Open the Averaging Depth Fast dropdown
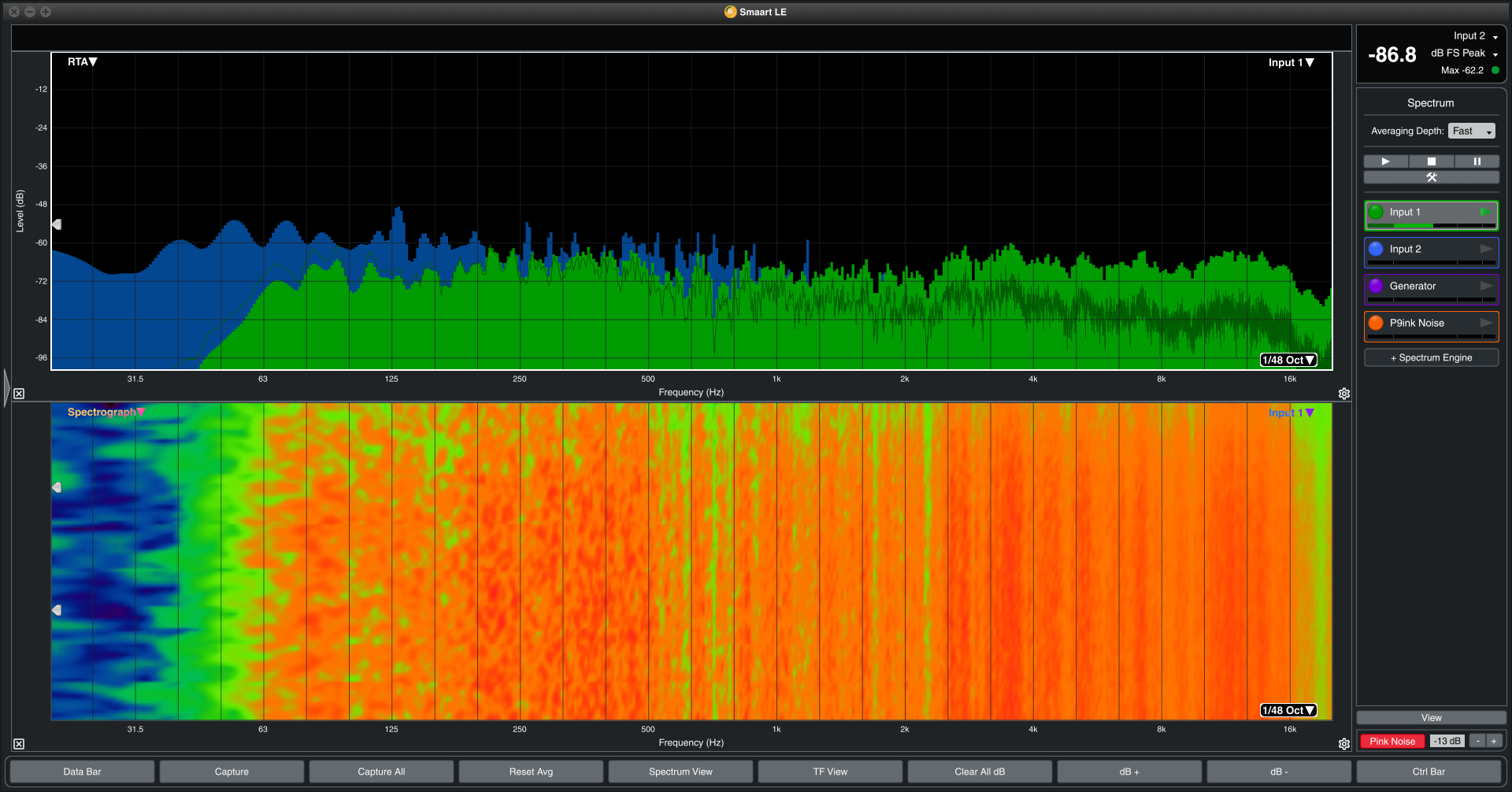This screenshot has height=792, width=1512. [x=1471, y=131]
